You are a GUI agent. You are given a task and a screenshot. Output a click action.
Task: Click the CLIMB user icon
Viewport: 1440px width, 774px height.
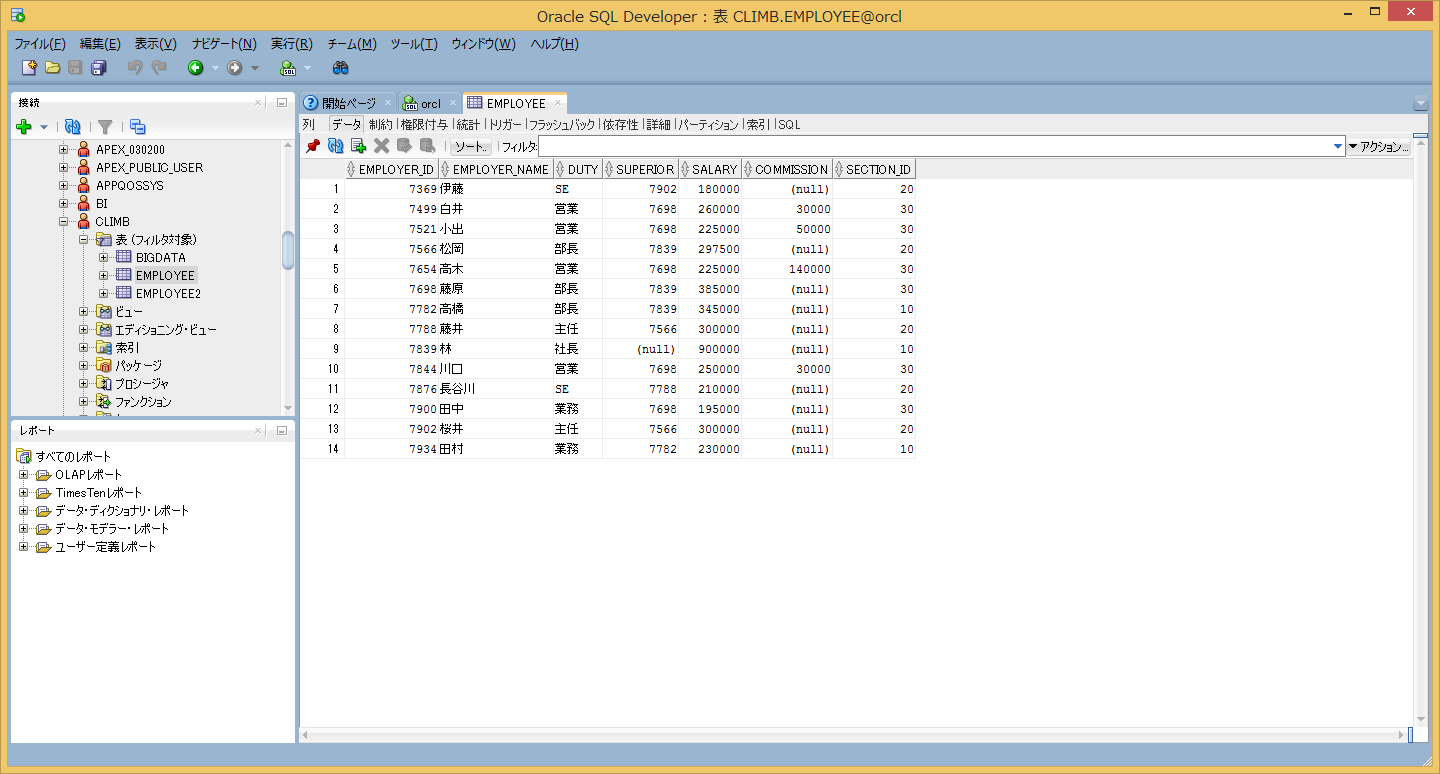point(84,221)
